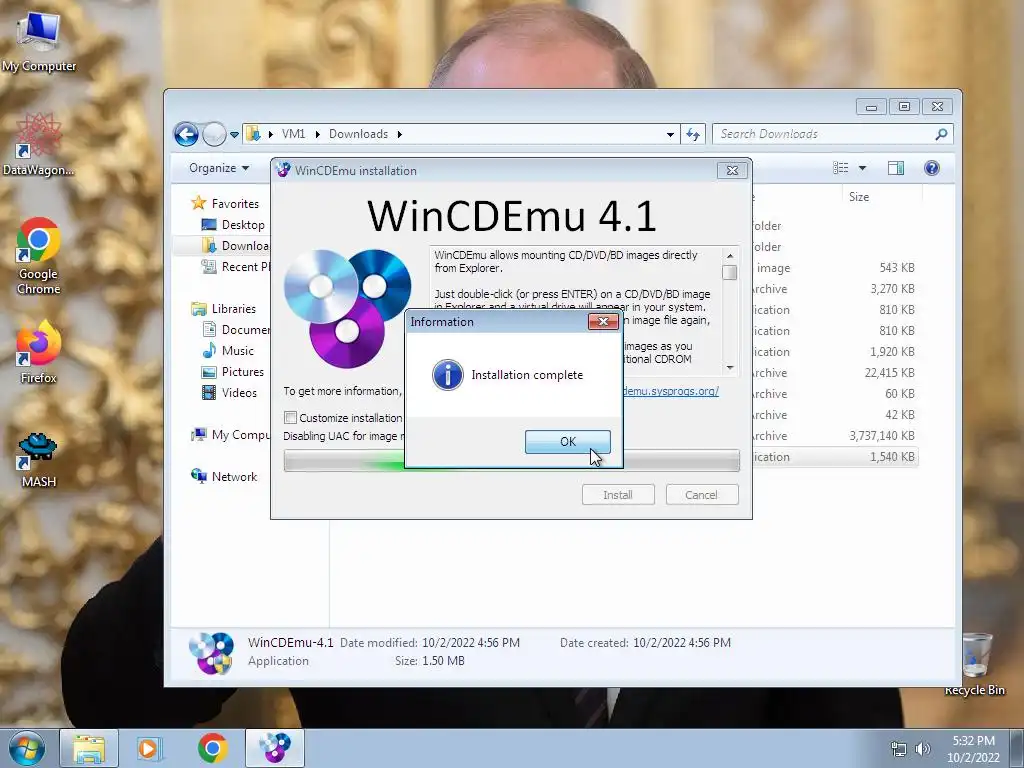Select the file row sized 22,415 KB
1024x768 pixels.
tap(835, 373)
